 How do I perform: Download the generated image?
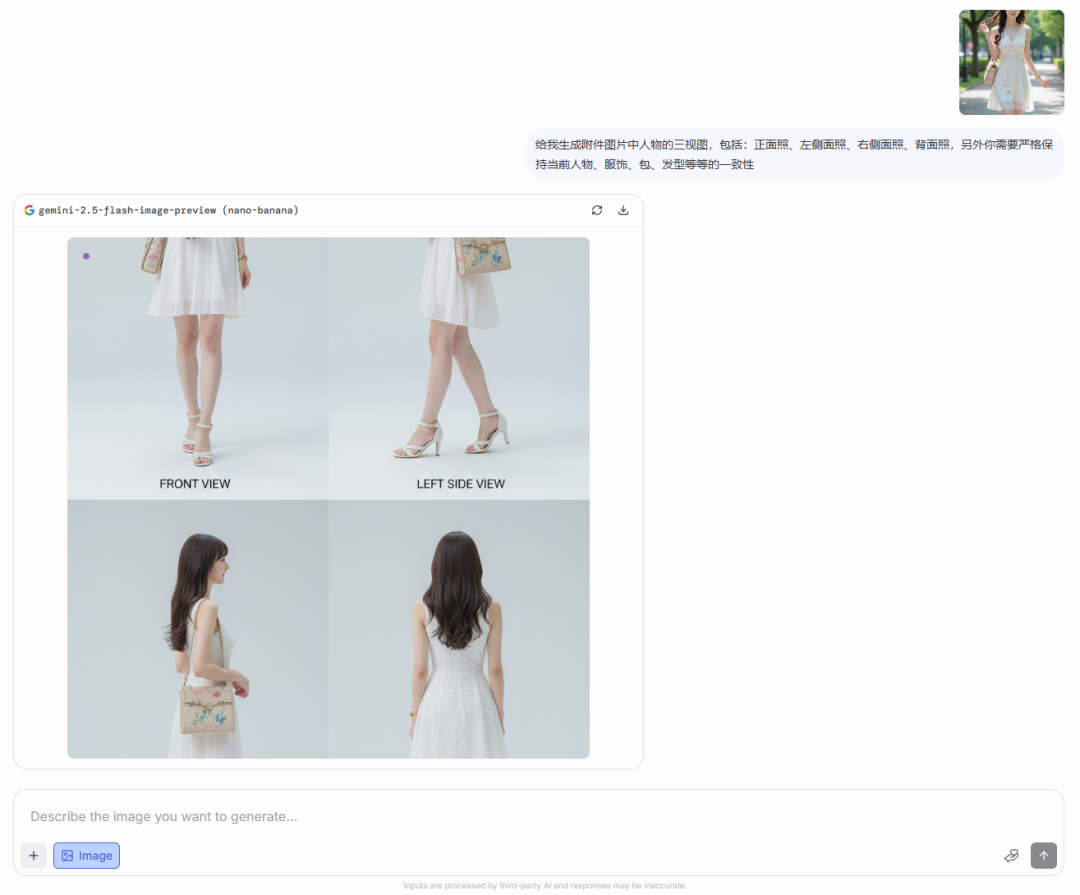[x=623, y=210]
